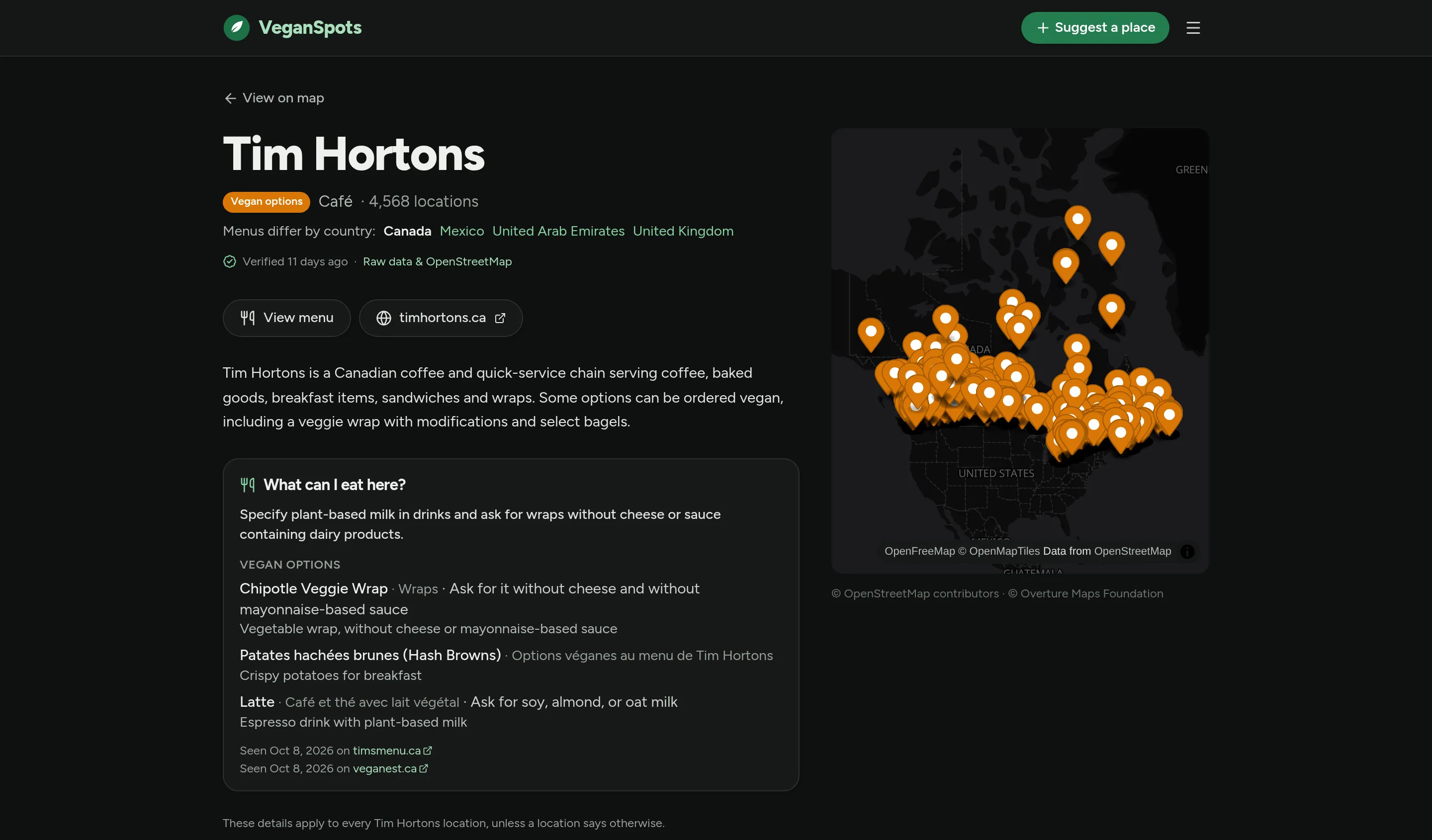Click the back arrow beside View on map
This screenshot has height=840, width=1432.
click(x=230, y=98)
